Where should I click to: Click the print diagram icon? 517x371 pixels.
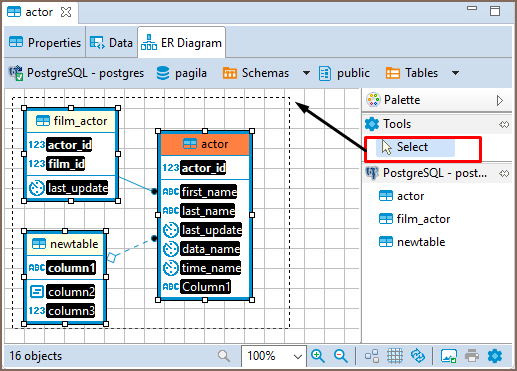point(472,356)
